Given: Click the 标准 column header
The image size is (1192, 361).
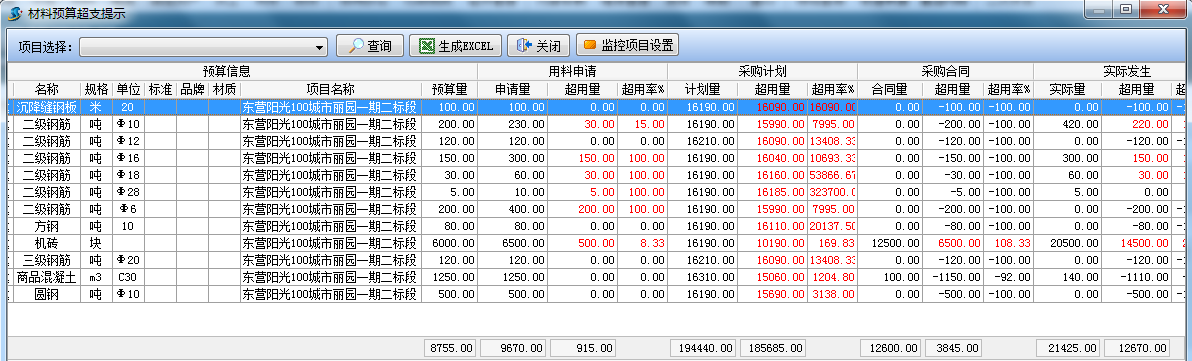Looking at the screenshot, I should 160,90.
